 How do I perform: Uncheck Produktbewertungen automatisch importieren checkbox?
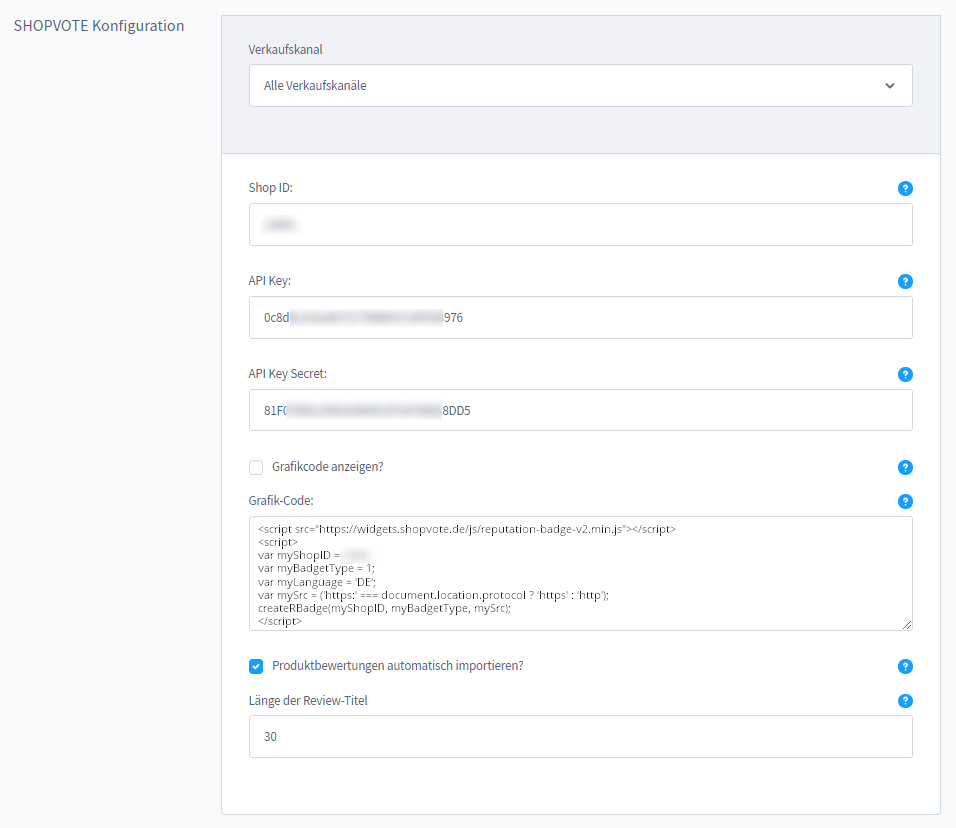pos(256,666)
